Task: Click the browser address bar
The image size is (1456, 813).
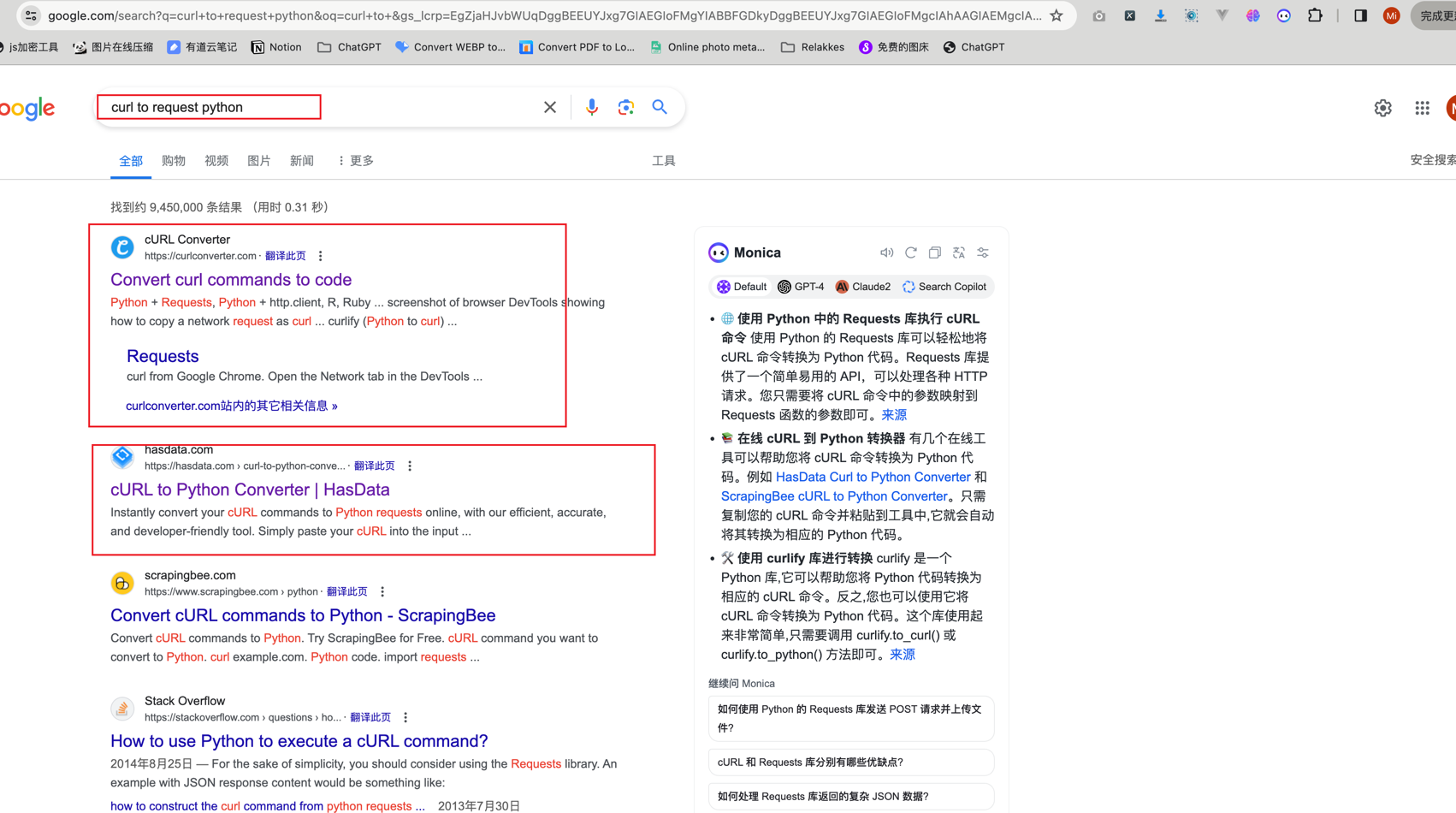Action: click(x=544, y=15)
